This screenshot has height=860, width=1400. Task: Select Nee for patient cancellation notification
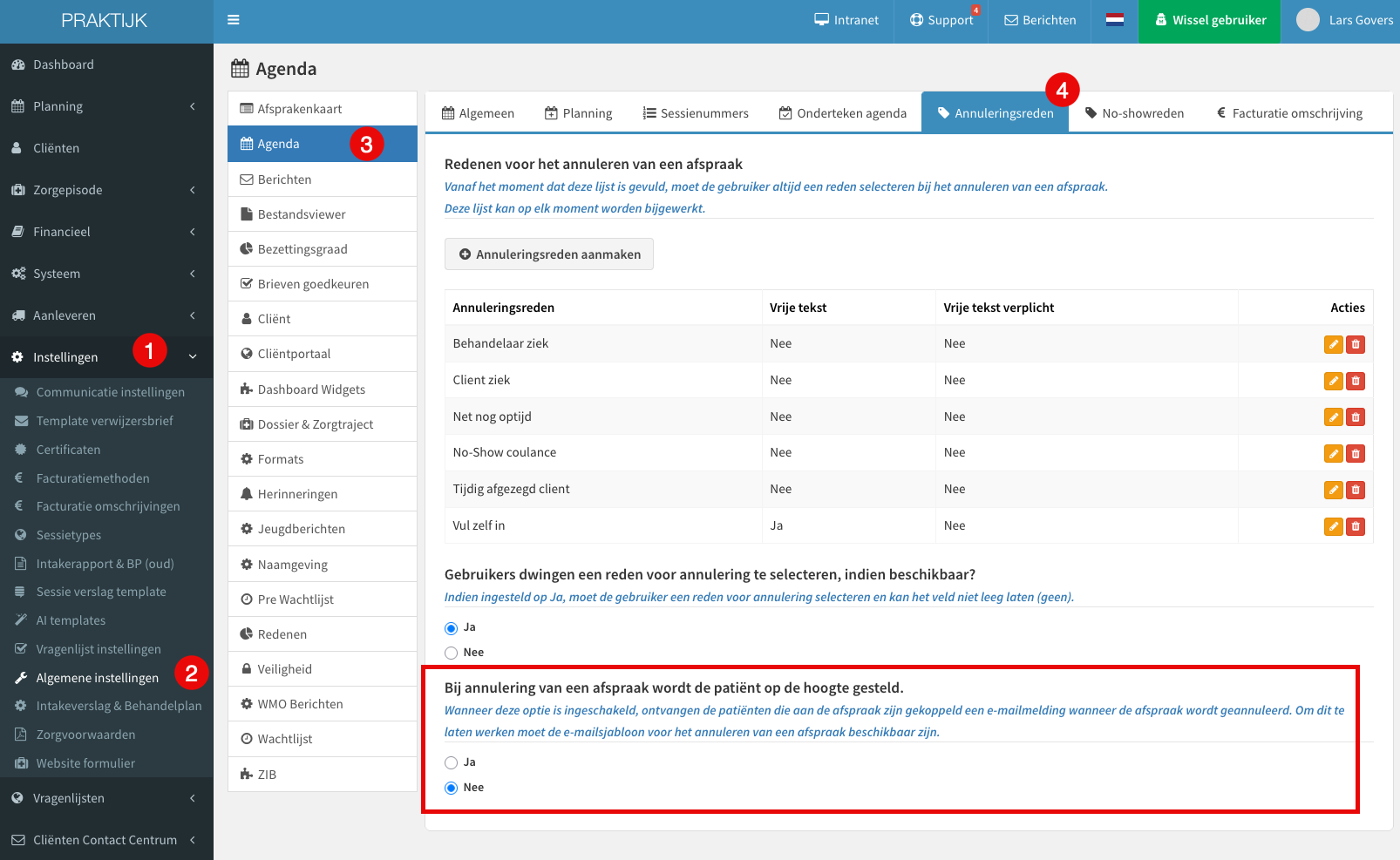[x=451, y=788]
